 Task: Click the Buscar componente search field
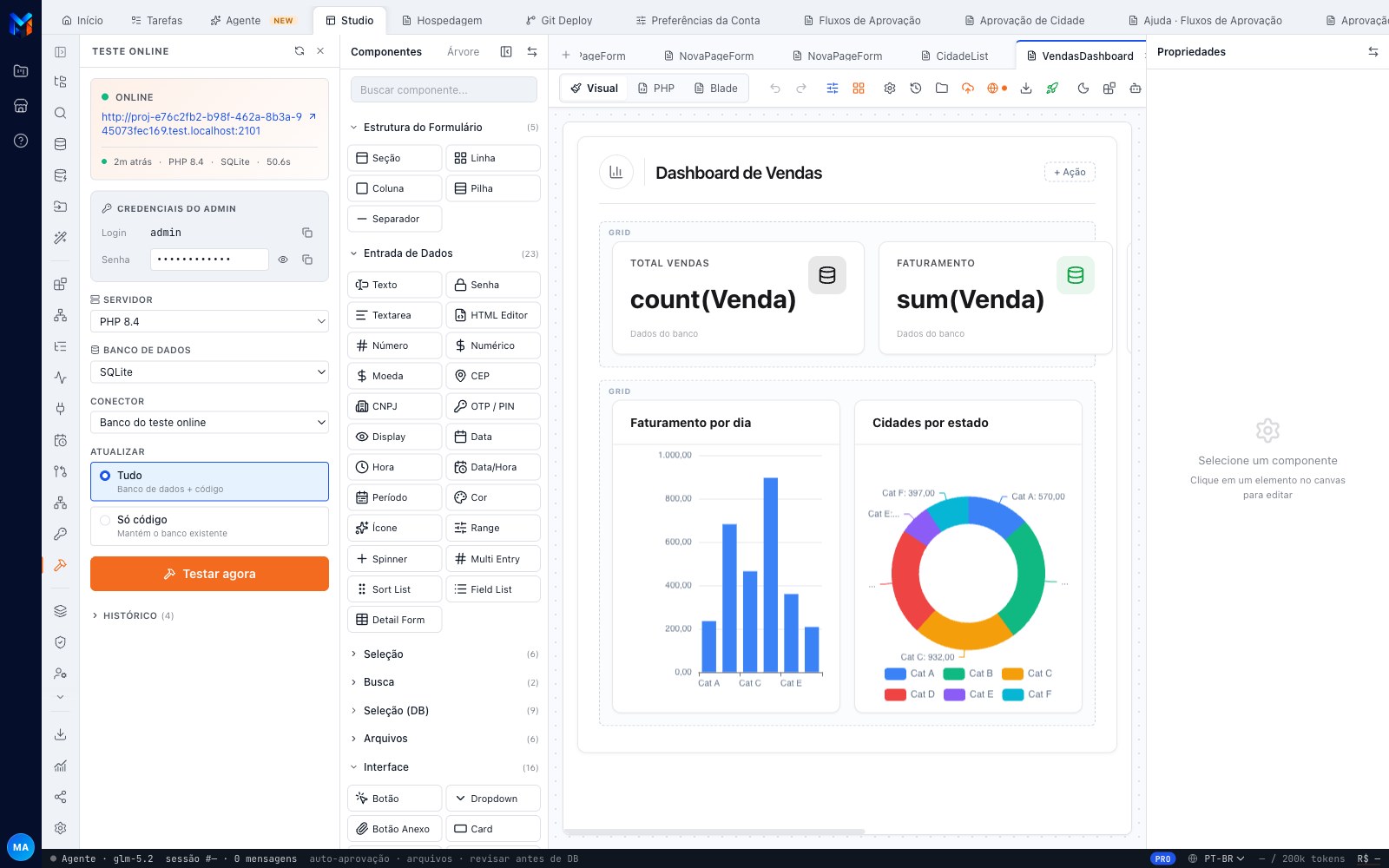click(x=444, y=89)
